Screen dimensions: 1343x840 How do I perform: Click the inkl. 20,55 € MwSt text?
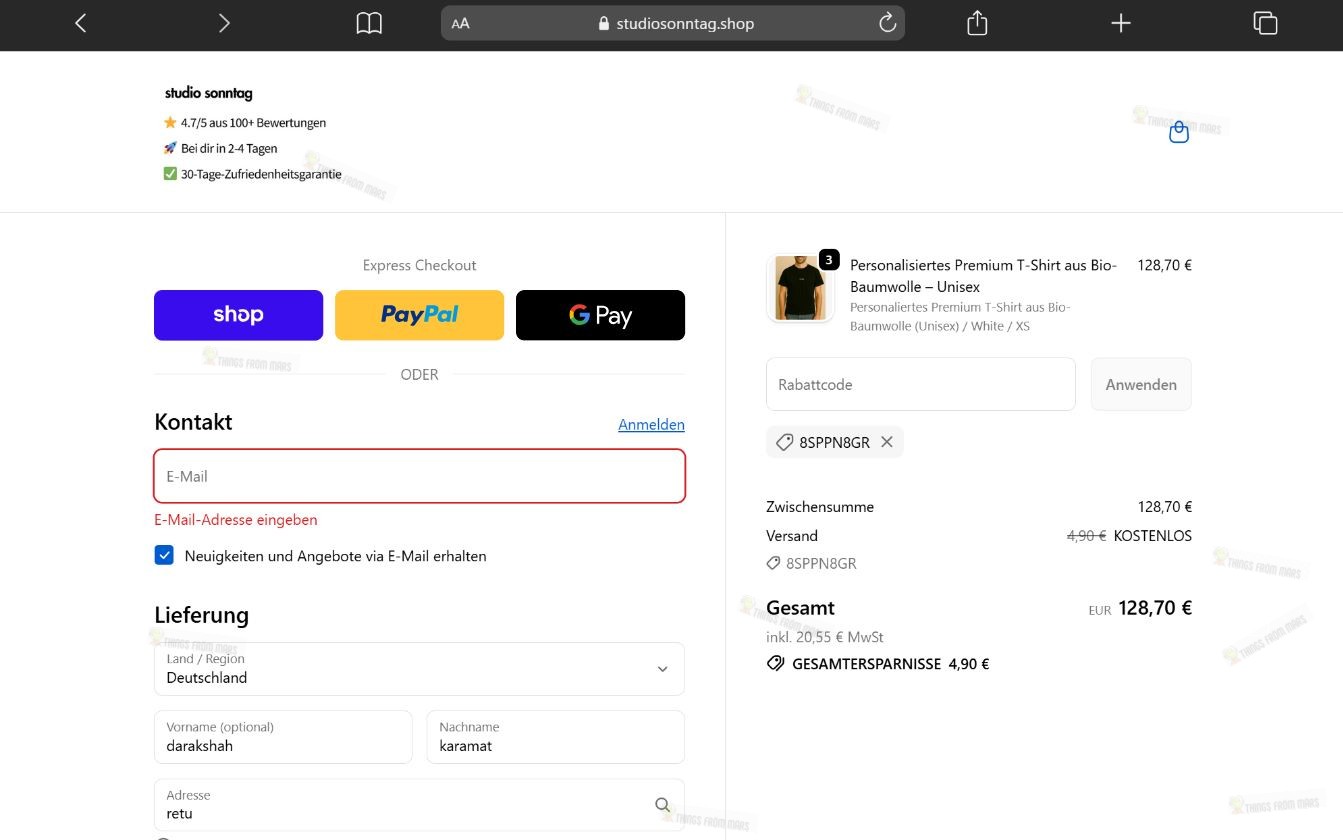(825, 637)
